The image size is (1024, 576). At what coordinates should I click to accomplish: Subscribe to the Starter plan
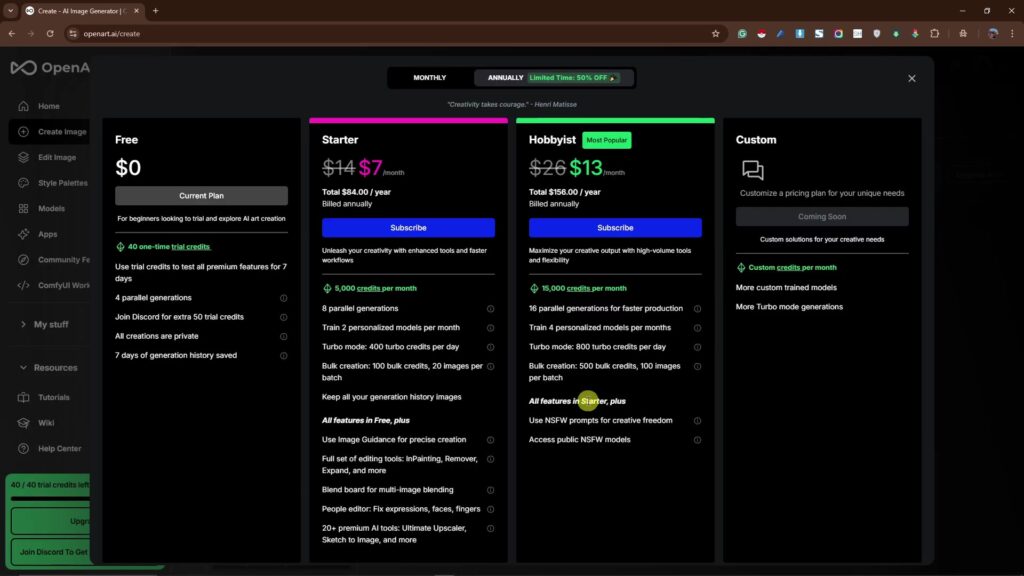click(408, 228)
